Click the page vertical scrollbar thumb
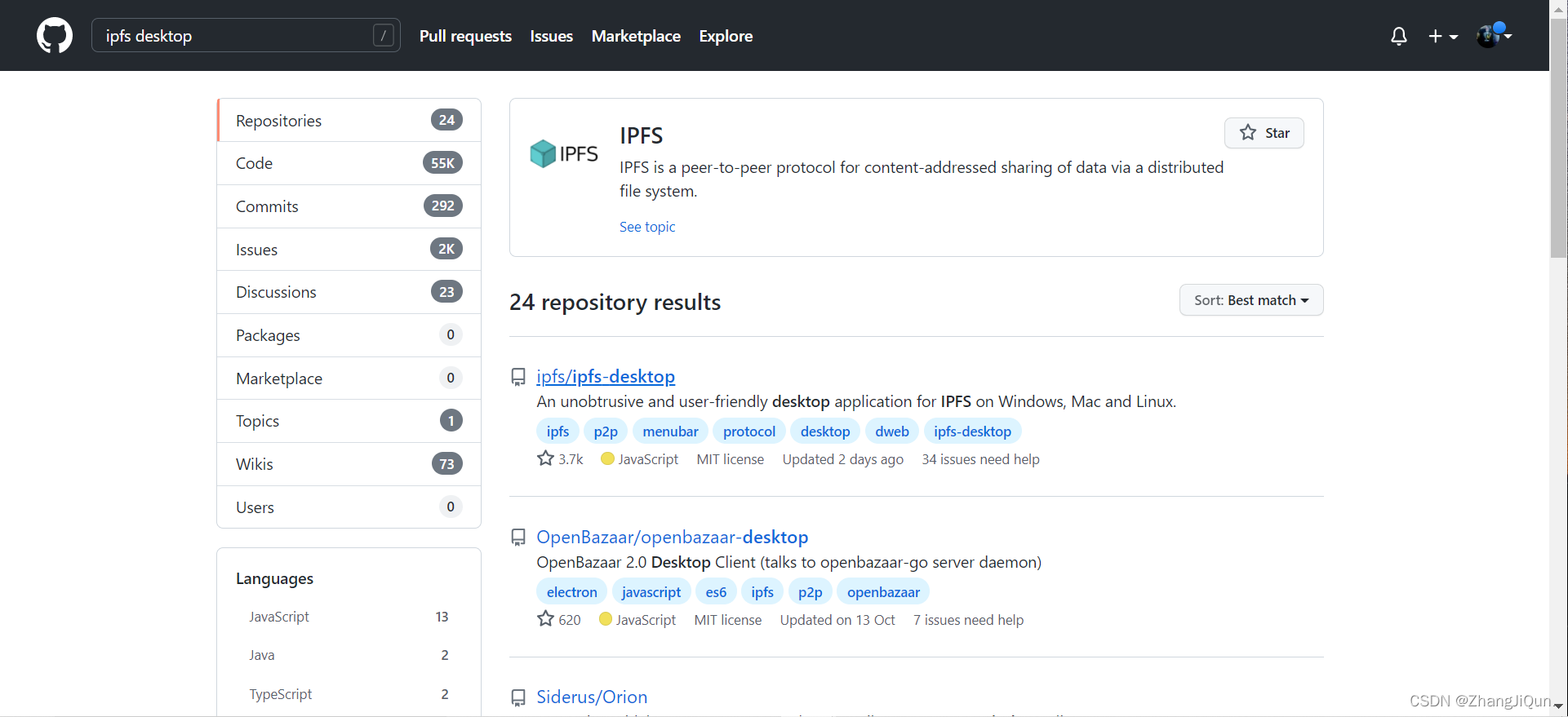Viewport: 1568px width, 717px height. tap(1558, 139)
